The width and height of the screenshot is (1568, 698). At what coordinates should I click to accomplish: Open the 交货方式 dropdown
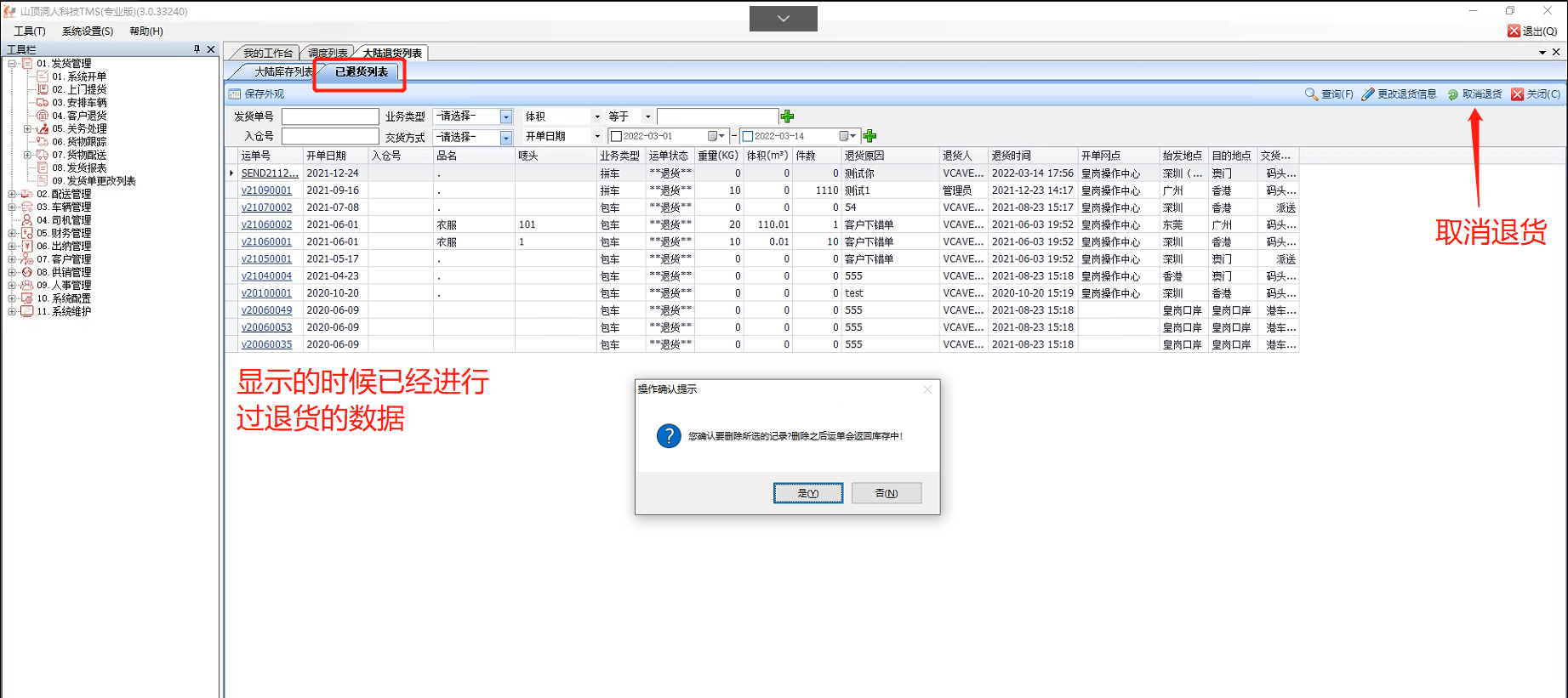point(506,137)
